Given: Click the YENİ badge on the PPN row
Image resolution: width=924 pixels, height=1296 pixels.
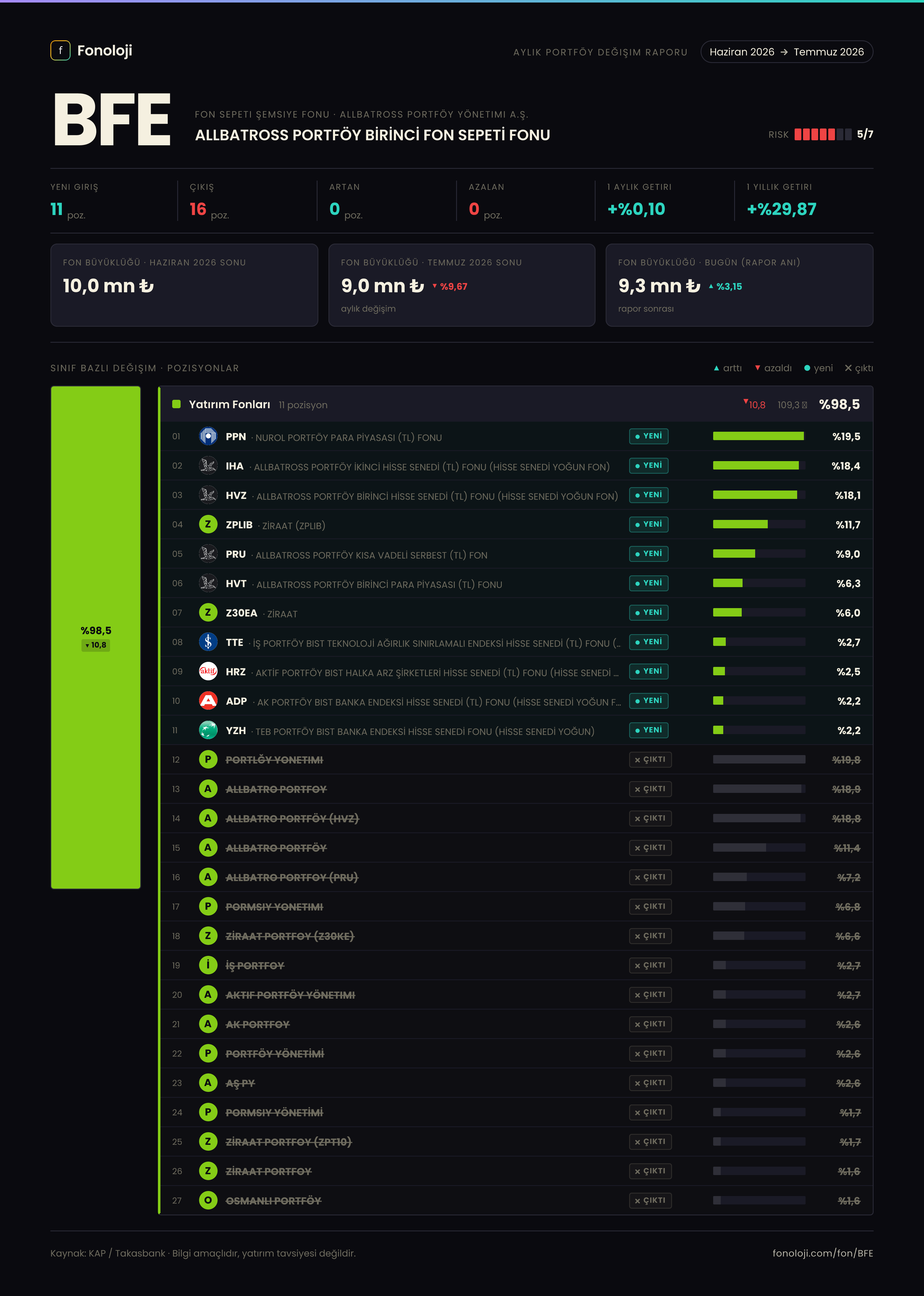Looking at the screenshot, I should tap(649, 436).
